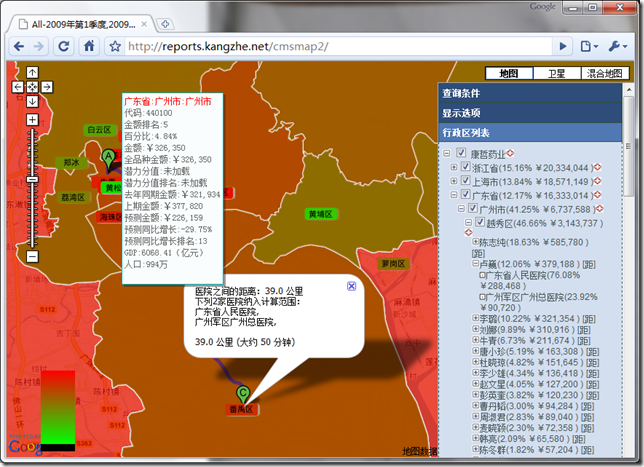Reload the page with the refresh icon
Viewport: 644px width, 467px height.
64,46
